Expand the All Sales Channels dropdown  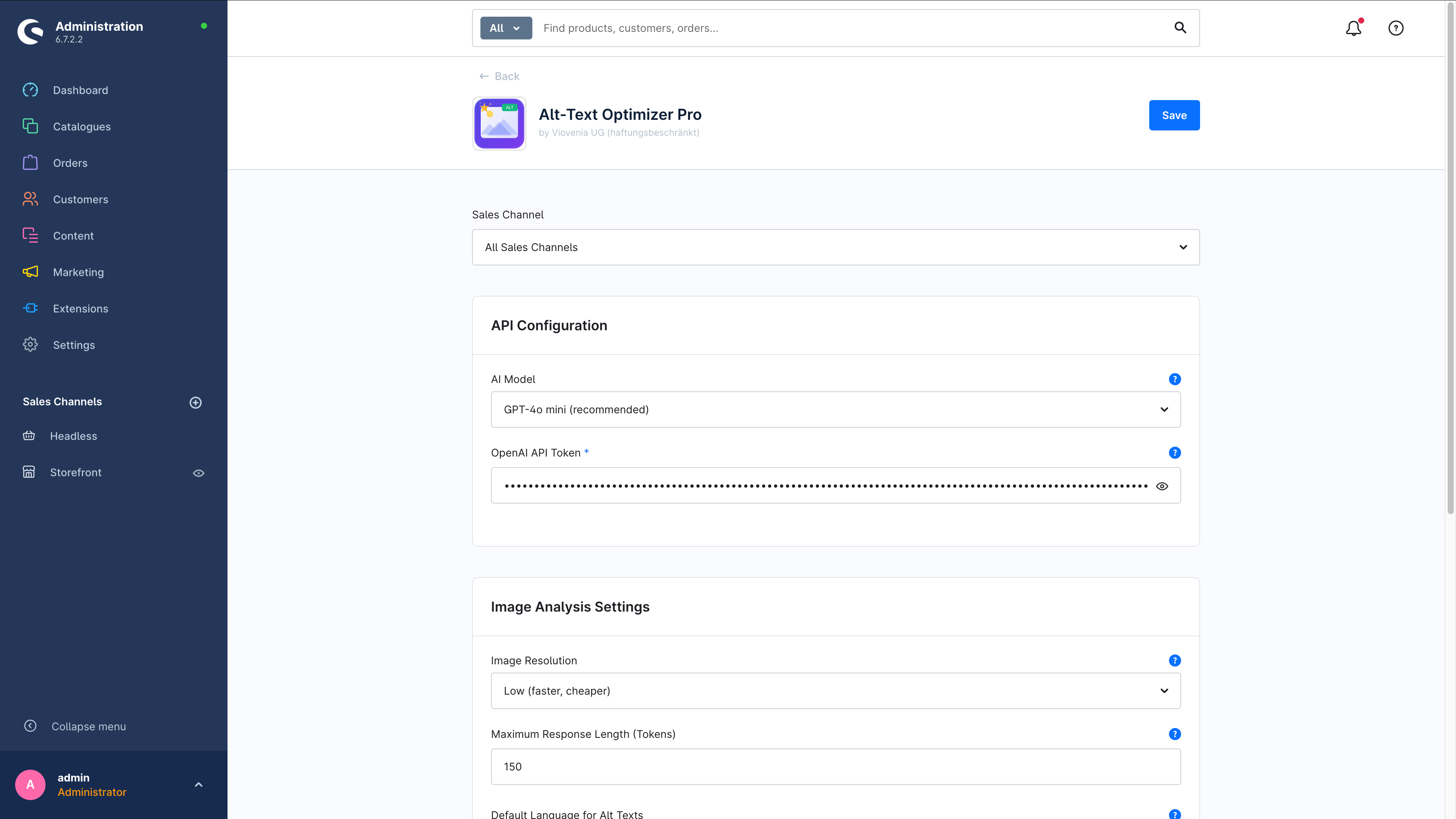835,247
